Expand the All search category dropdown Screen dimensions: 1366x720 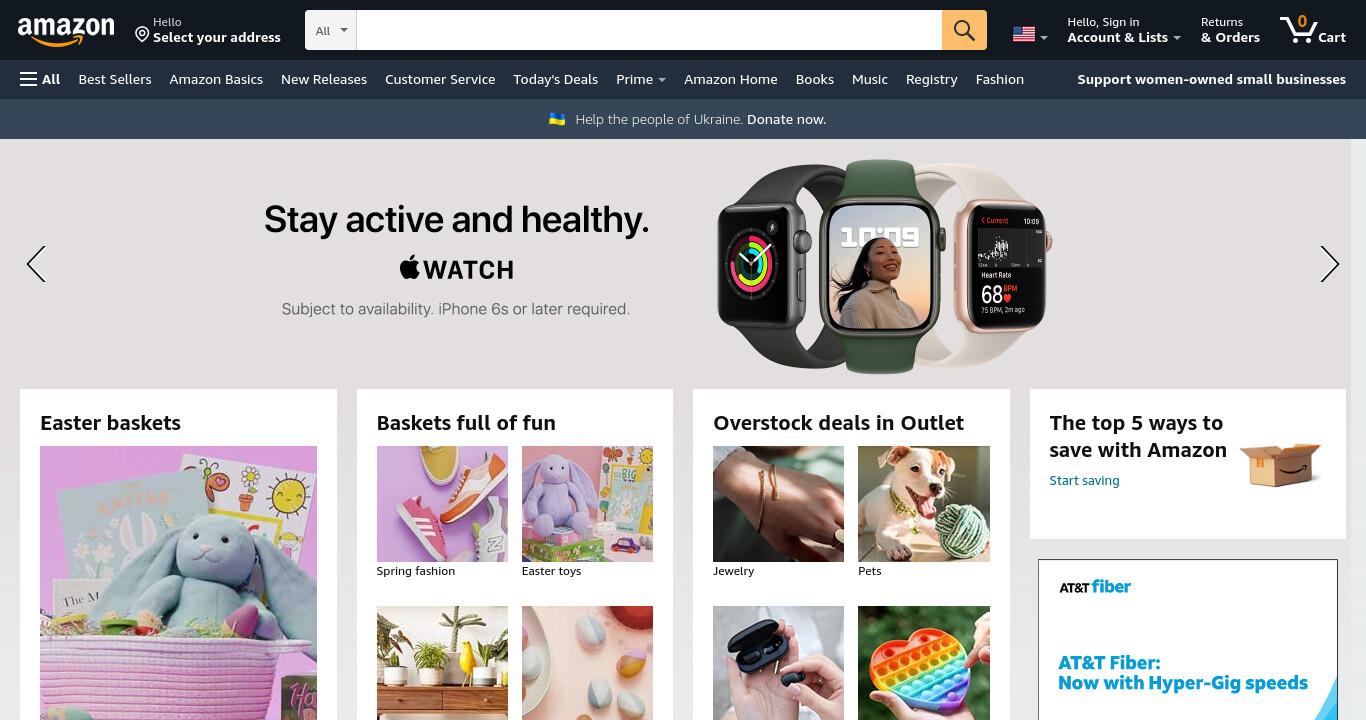coord(331,30)
